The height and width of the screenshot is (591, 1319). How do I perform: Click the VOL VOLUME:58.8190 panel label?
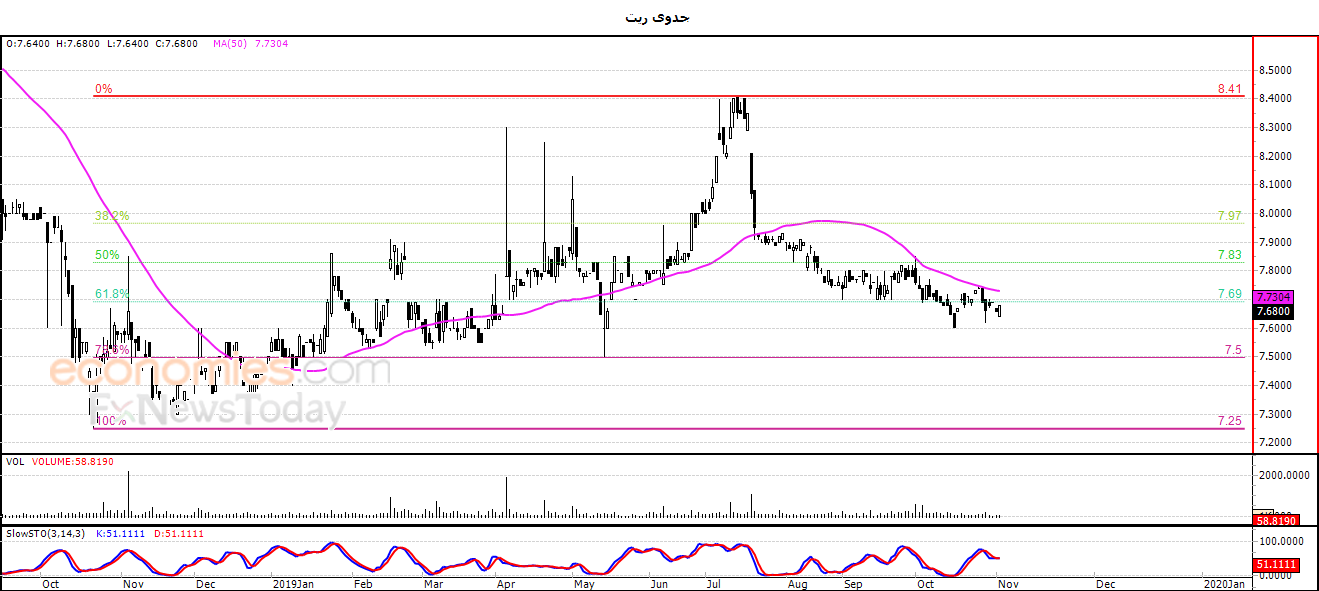coord(59,463)
